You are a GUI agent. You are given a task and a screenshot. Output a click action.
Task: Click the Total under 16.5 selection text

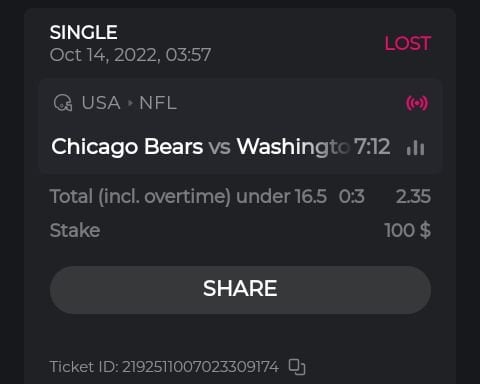point(188,196)
